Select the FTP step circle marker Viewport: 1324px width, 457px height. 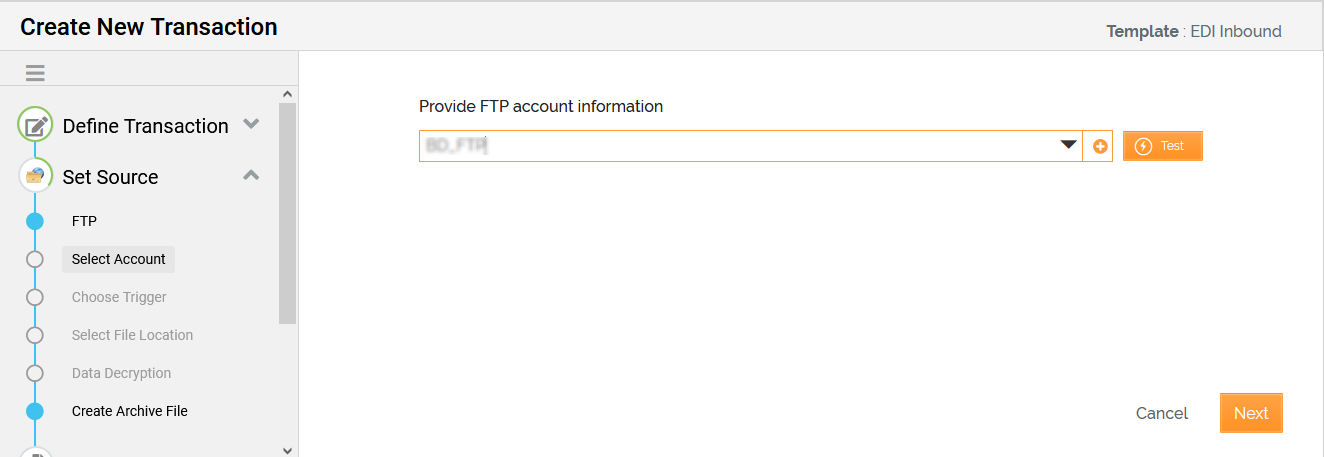(35, 221)
